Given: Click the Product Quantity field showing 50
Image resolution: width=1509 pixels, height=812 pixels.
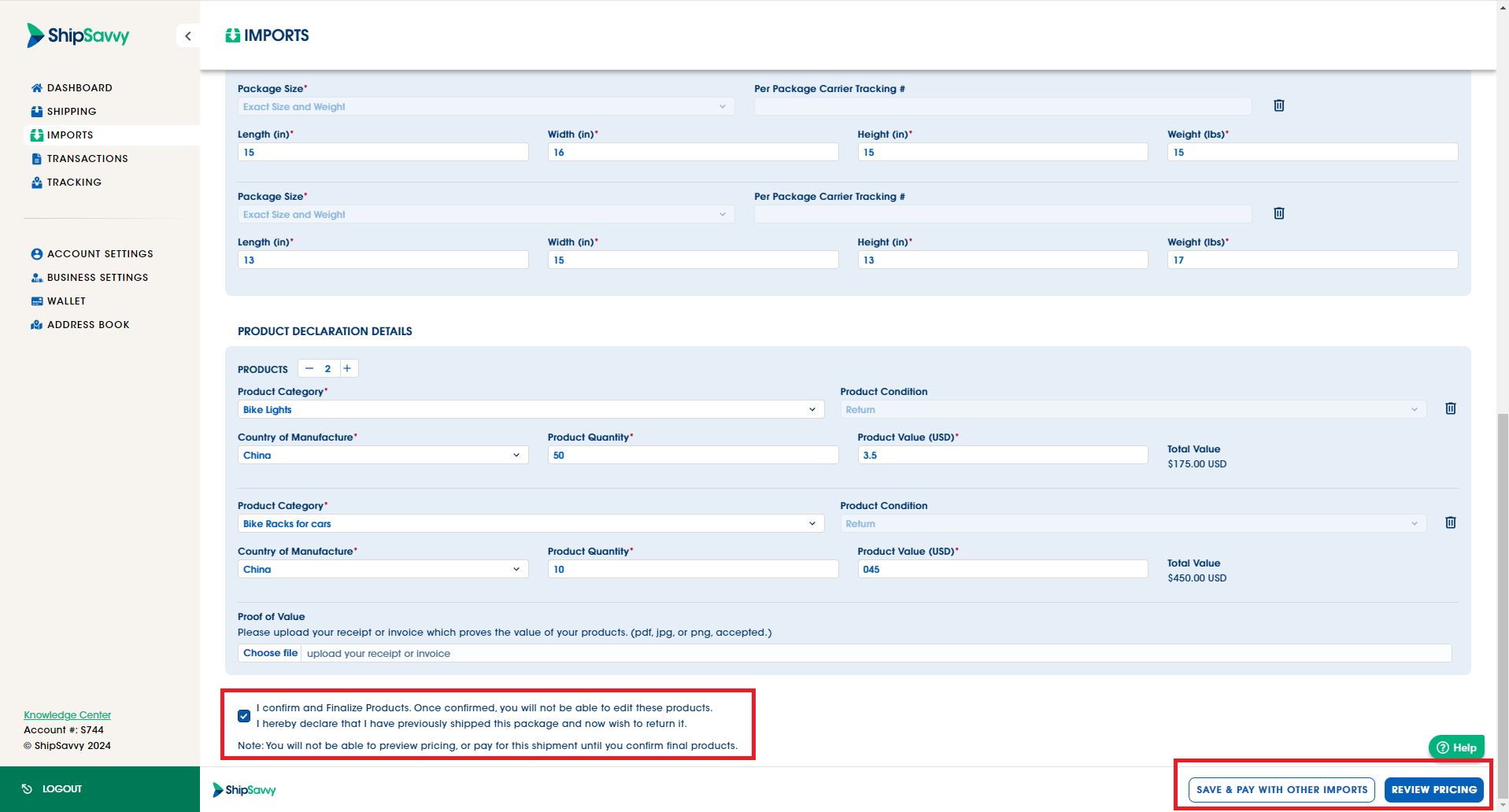Looking at the screenshot, I should pos(693,456).
